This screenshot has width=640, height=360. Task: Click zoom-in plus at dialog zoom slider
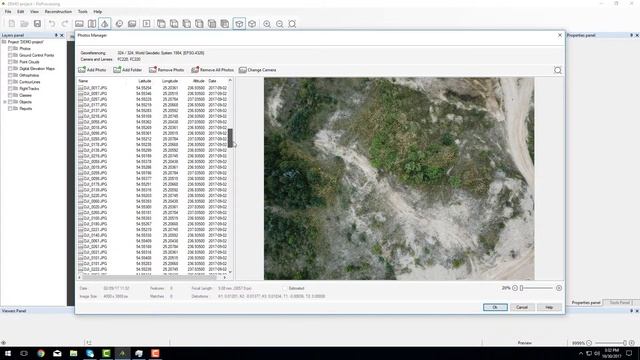[559, 288]
